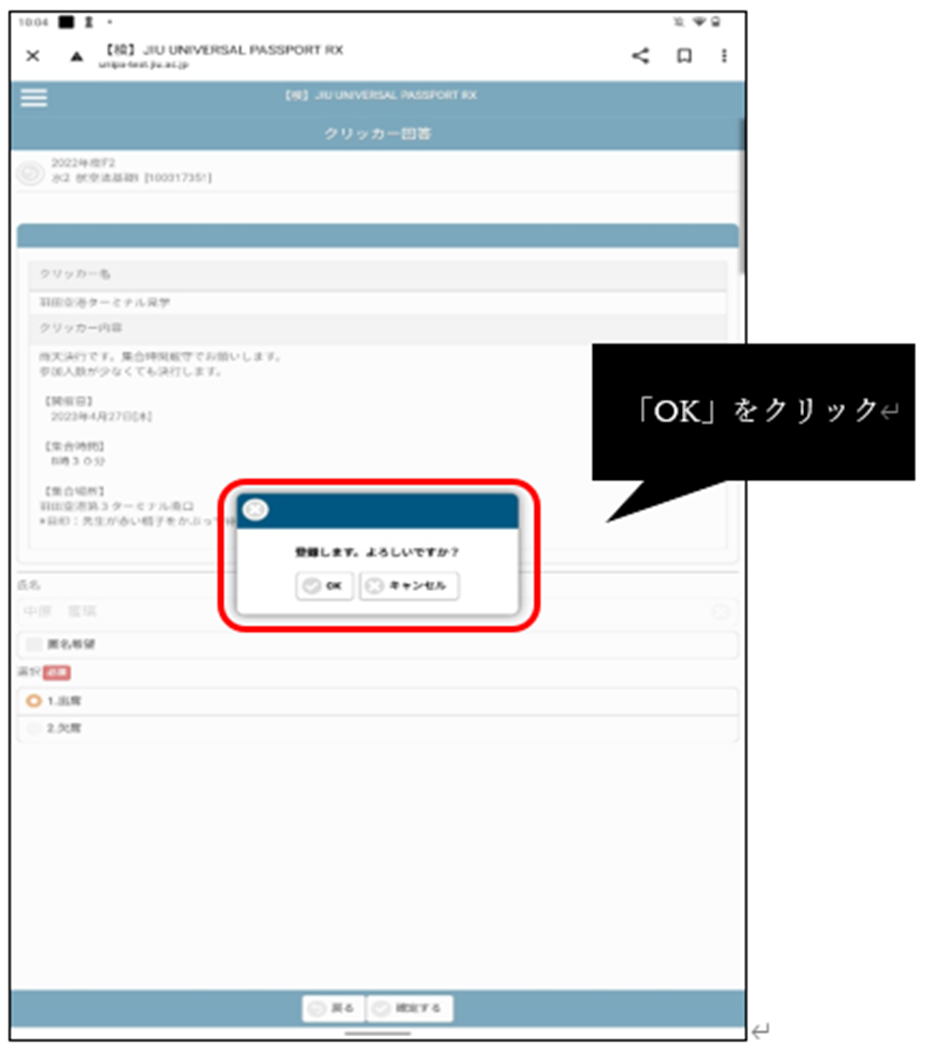This screenshot has width=926, height=1052.
Task: Close the dialog with its header X icon
Action: [255, 510]
